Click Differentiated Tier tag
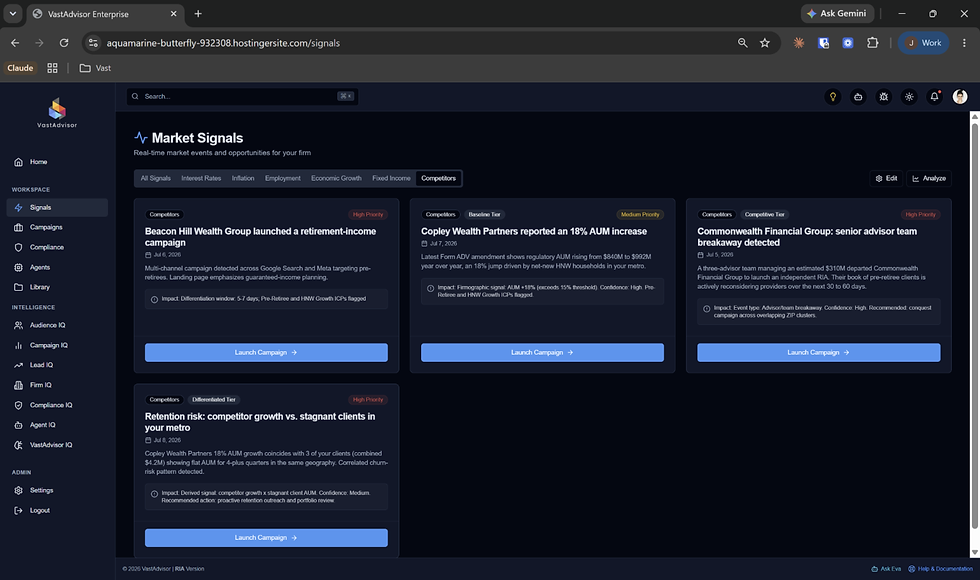Screen dimensions: 980x580 coord(214,399)
